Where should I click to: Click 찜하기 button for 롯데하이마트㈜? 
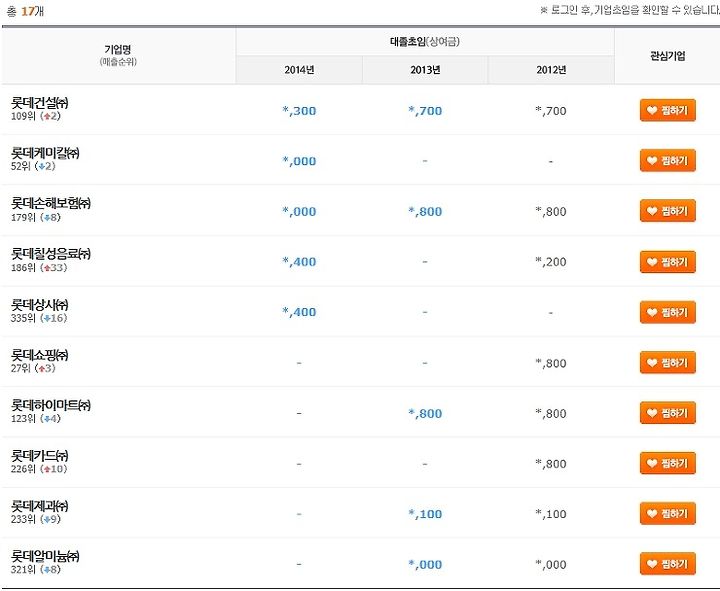coord(668,413)
